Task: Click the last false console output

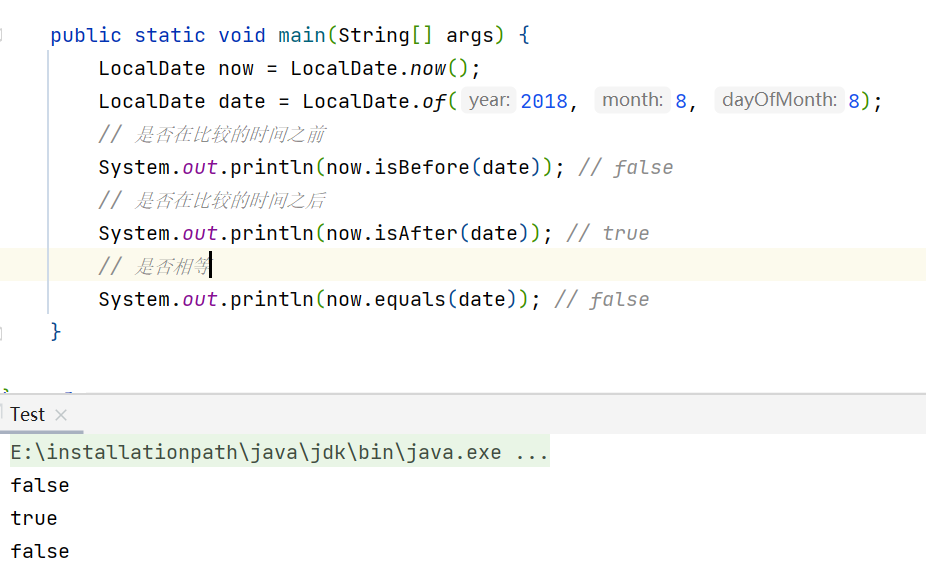Action: (40, 552)
